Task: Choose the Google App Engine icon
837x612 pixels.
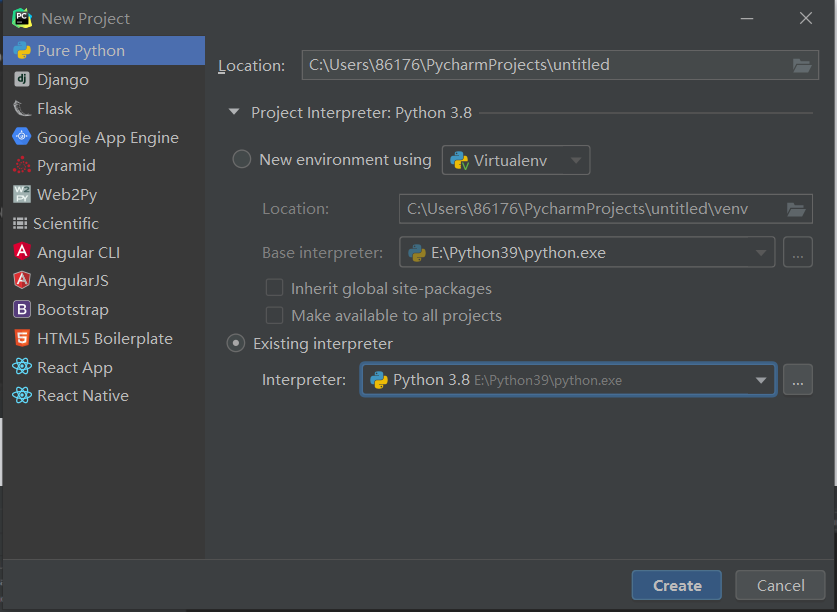Action: [21, 137]
